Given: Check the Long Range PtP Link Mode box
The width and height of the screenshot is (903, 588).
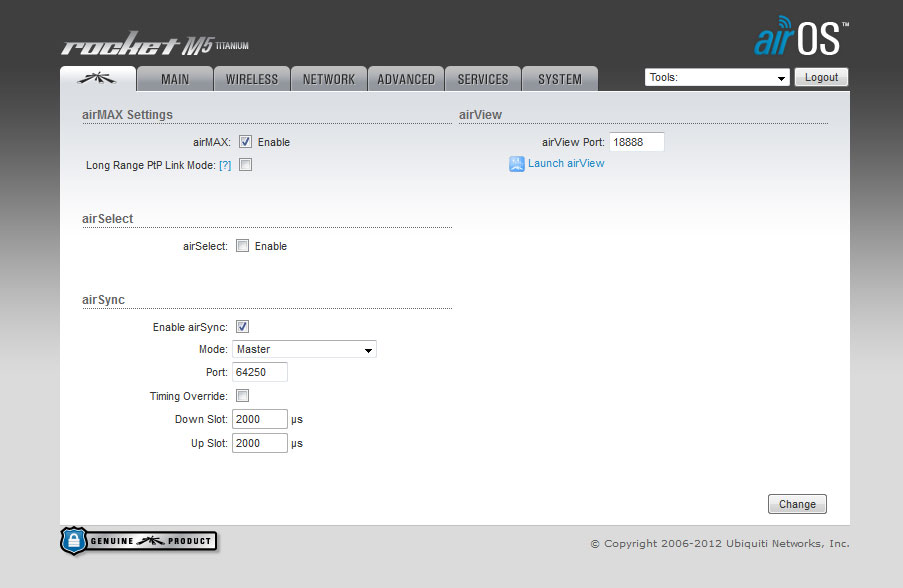Looking at the screenshot, I should click(x=243, y=164).
